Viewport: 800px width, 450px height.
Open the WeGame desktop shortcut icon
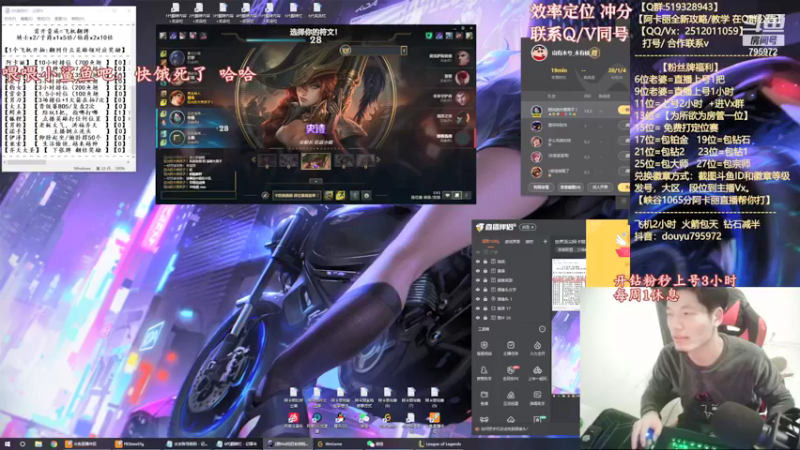pyautogui.click(x=387, y=420)
